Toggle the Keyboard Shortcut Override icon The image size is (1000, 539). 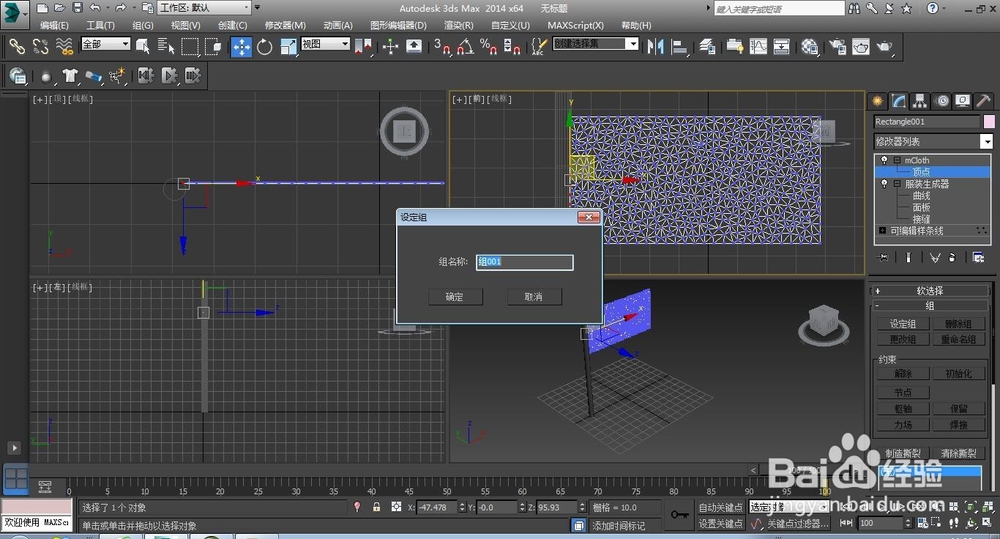(x=414, y=46)
